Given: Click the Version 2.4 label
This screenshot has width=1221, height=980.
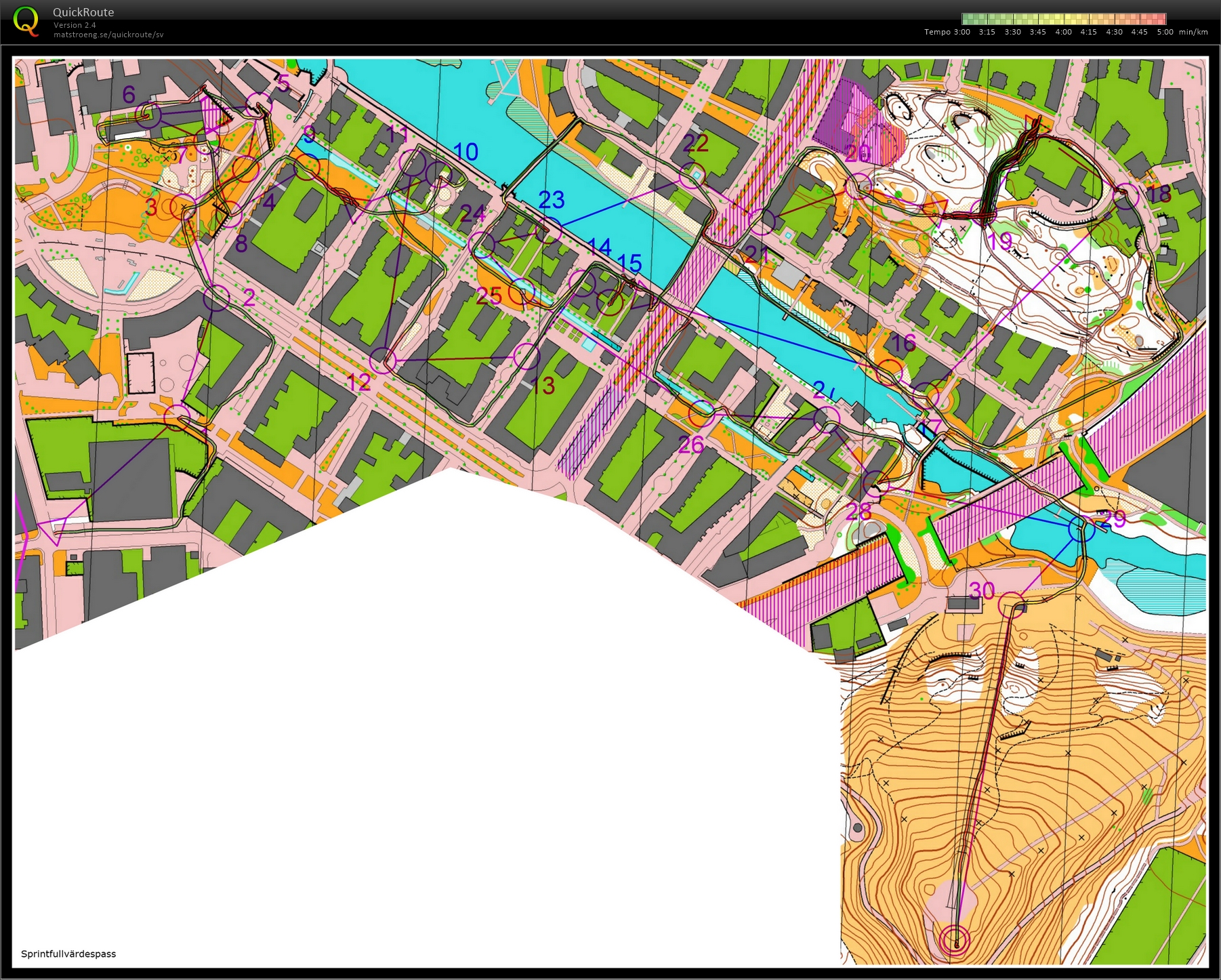Looking at the screenshot, I should [x=75, y=25].
